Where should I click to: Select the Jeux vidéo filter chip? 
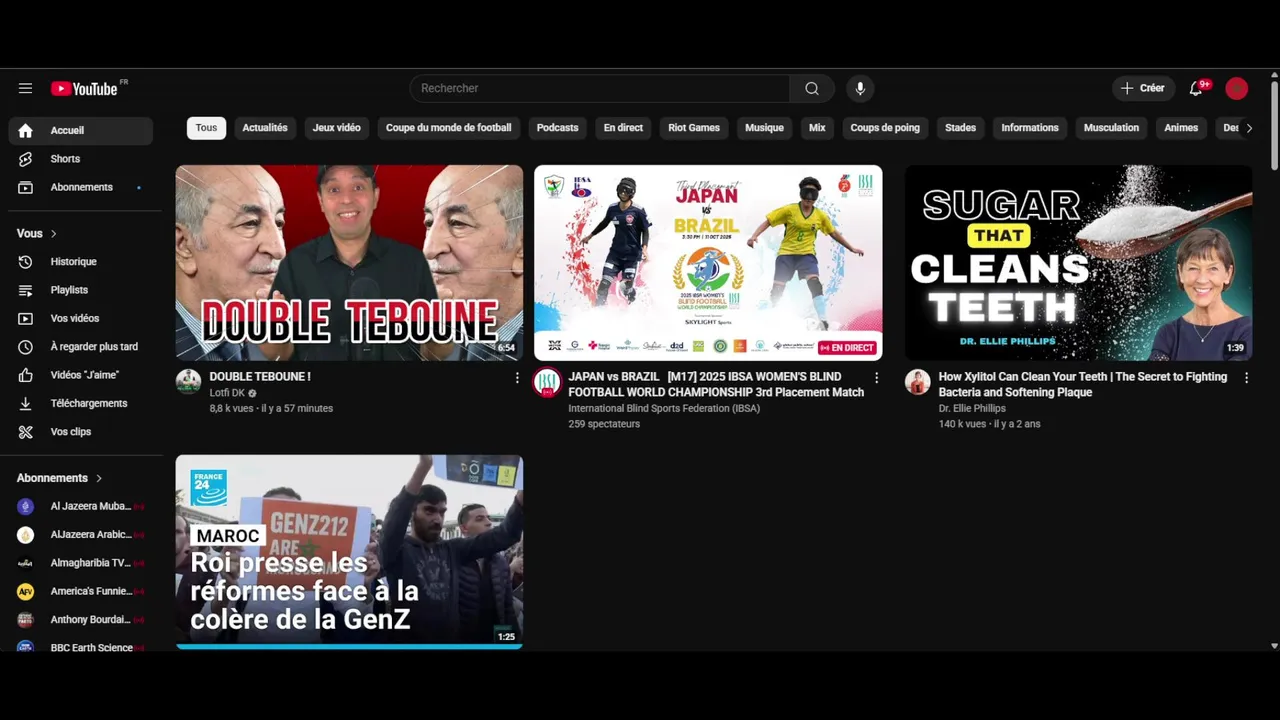(336, 128)
